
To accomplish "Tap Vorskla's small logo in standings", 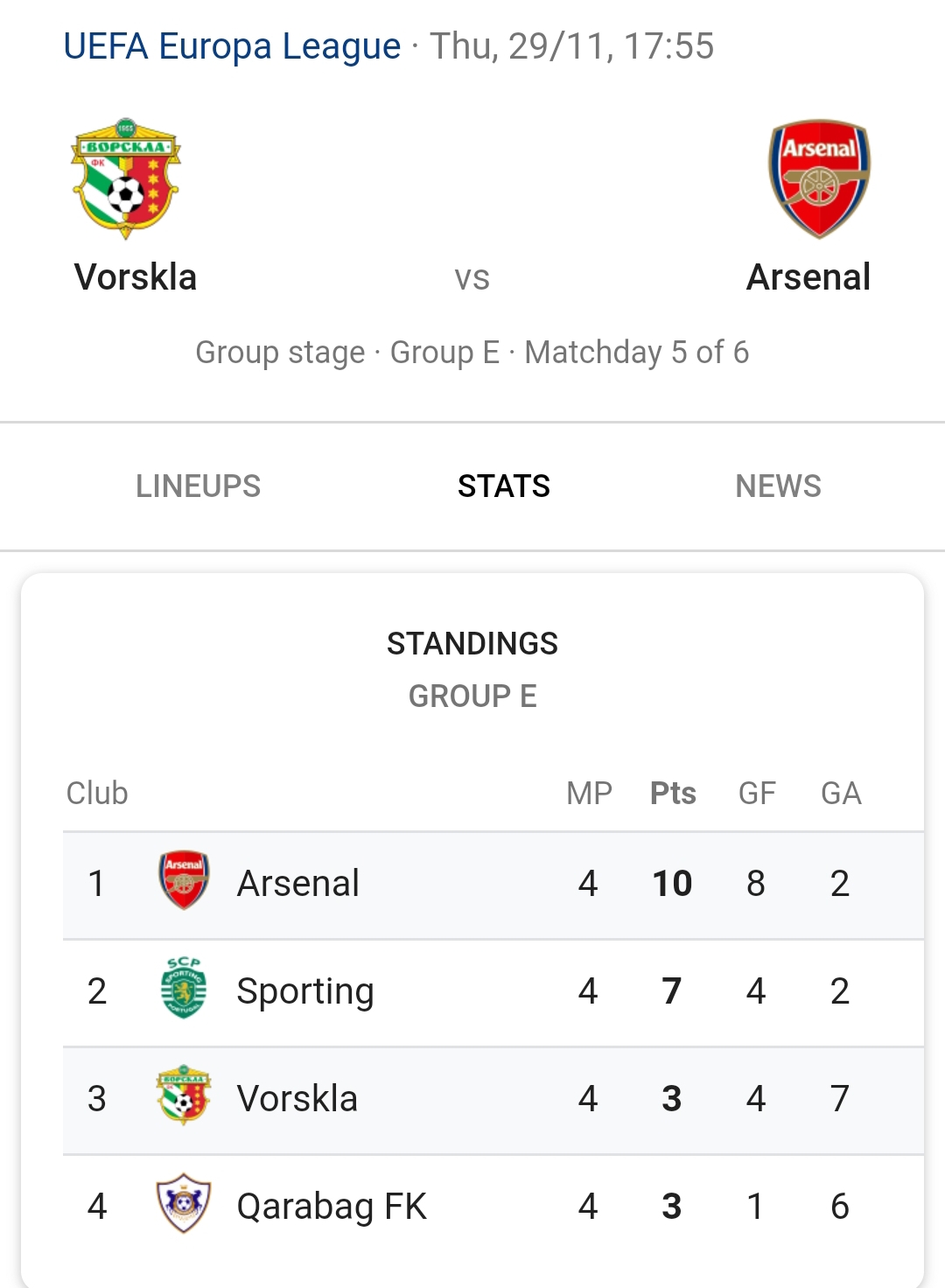I will [x=184, y=1095].
